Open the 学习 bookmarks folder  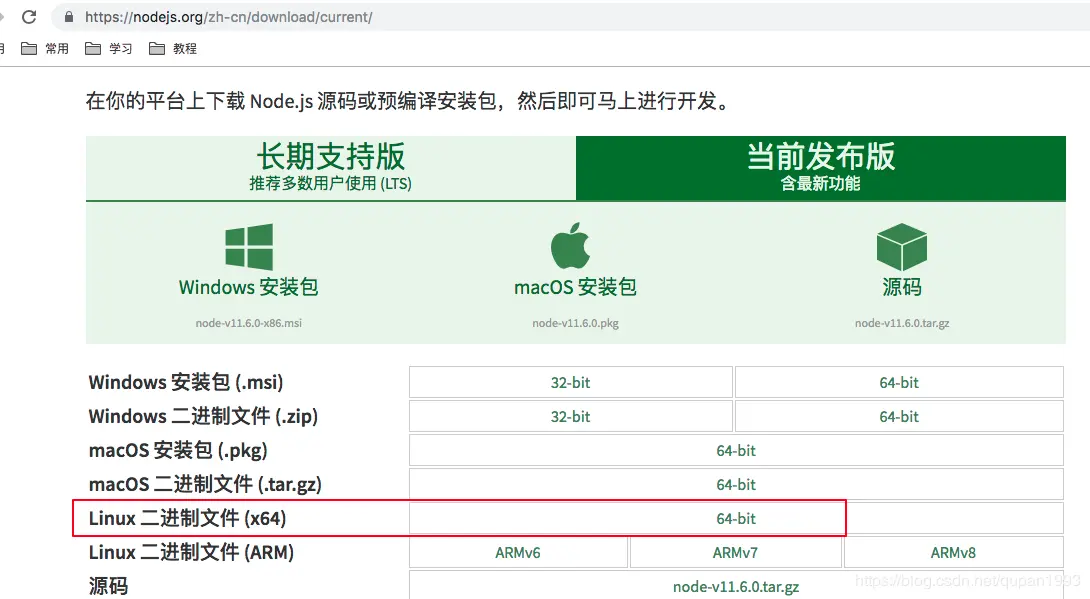tap(108, 49)
